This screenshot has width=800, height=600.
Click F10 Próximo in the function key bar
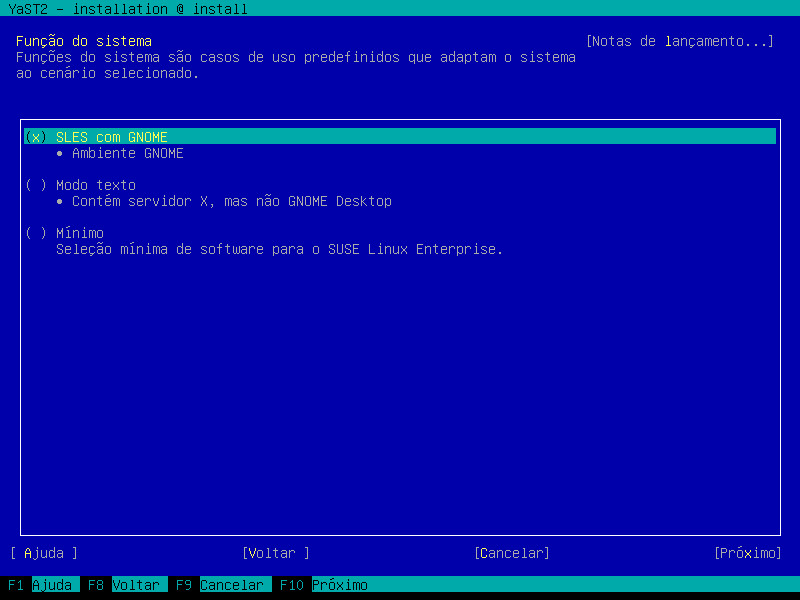coord(323,585)
